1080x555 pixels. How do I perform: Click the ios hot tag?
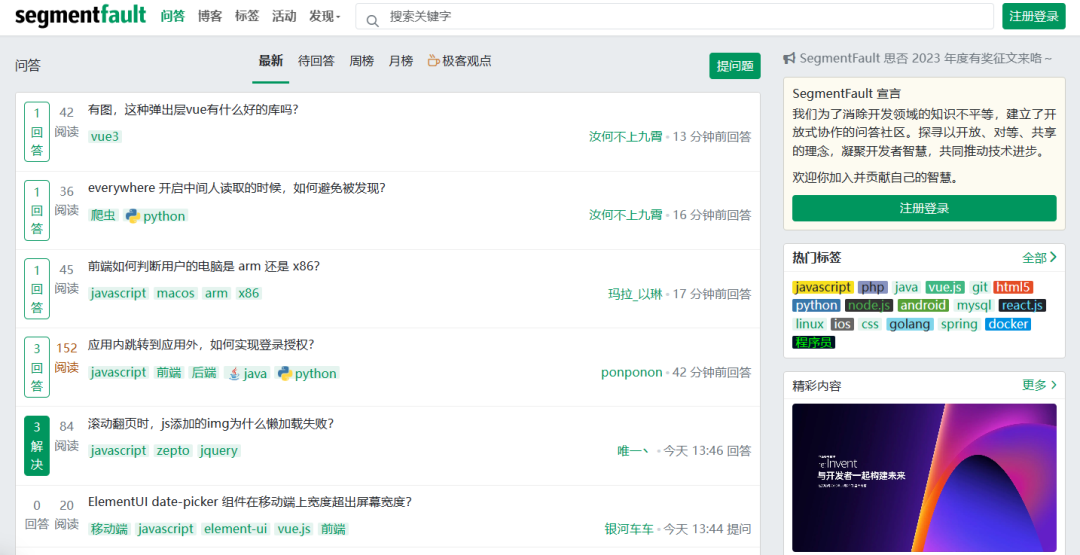[x=842, y=324]
